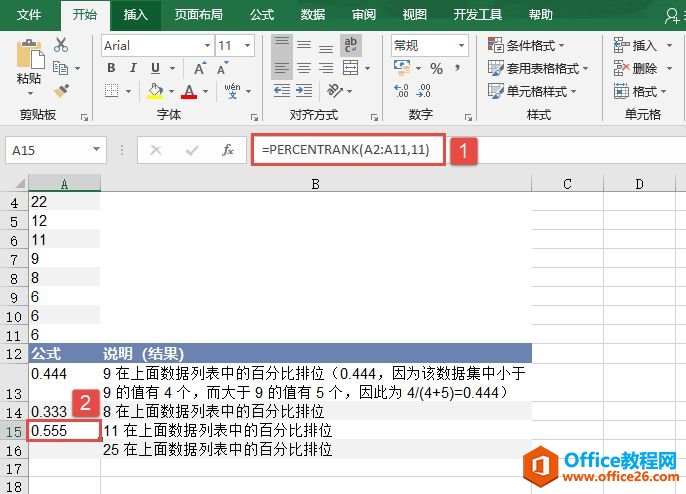Click the A15 Name Box field

(x=48, y=150)
